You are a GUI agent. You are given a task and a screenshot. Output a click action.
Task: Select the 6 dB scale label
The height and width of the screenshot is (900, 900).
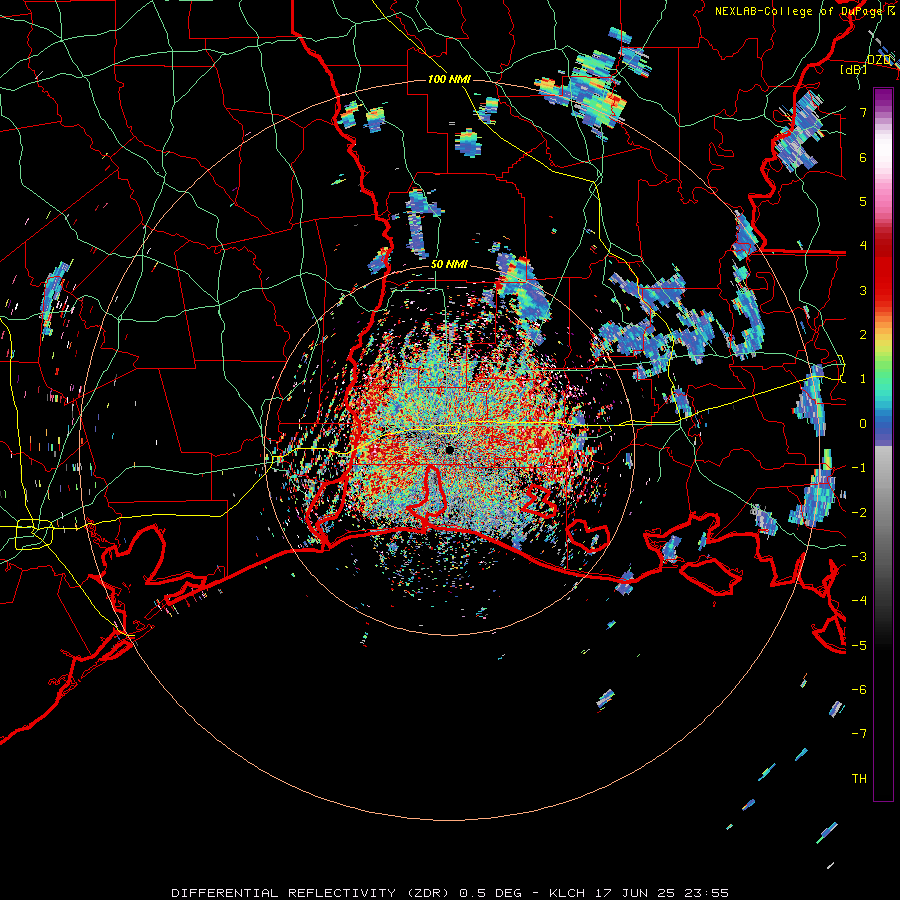pyautogui.click(x=863, y=157)
